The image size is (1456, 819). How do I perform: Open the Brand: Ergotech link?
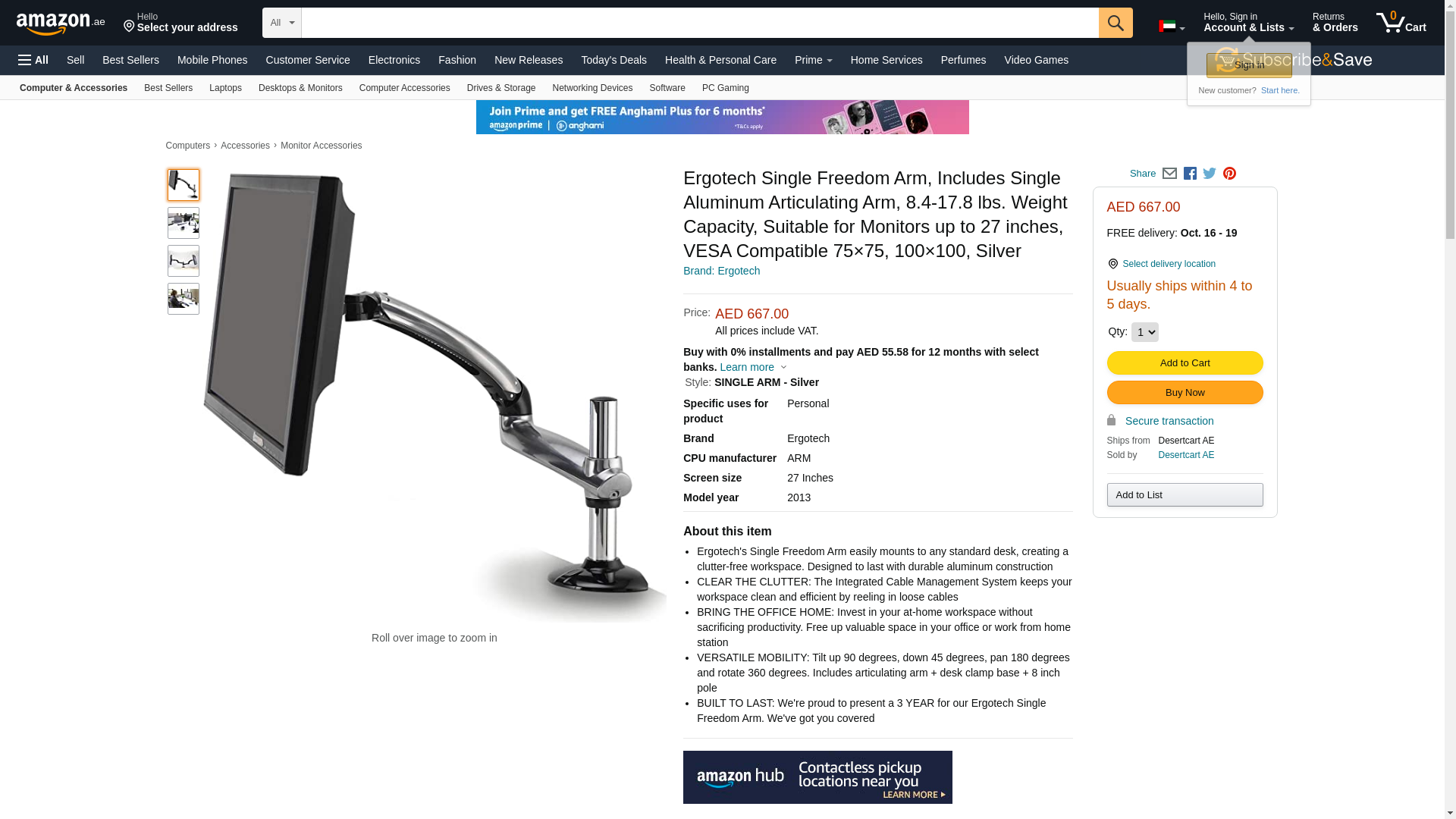pos(721,271)
